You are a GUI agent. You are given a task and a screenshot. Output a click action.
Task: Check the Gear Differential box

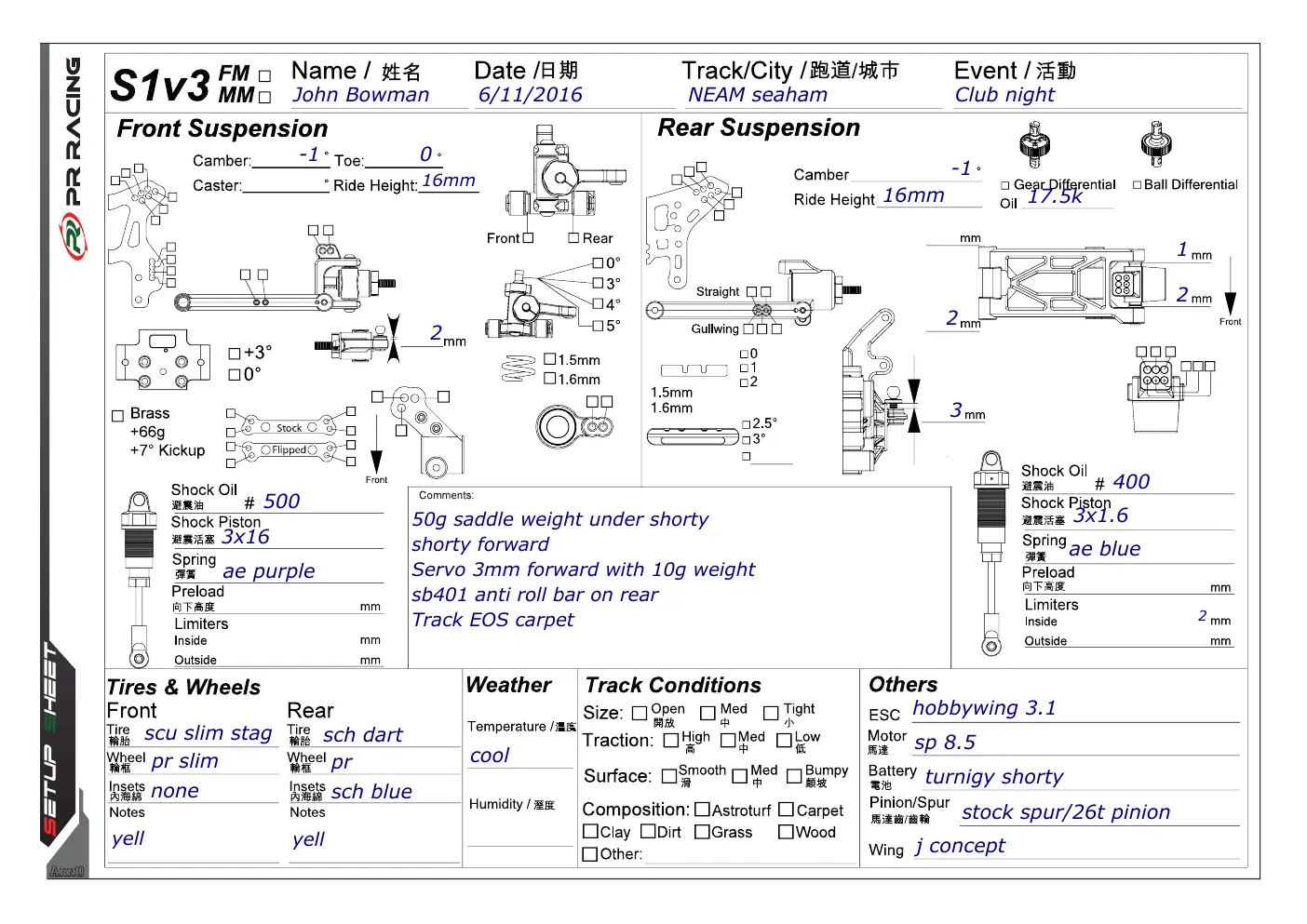(x=1005, y=185)
